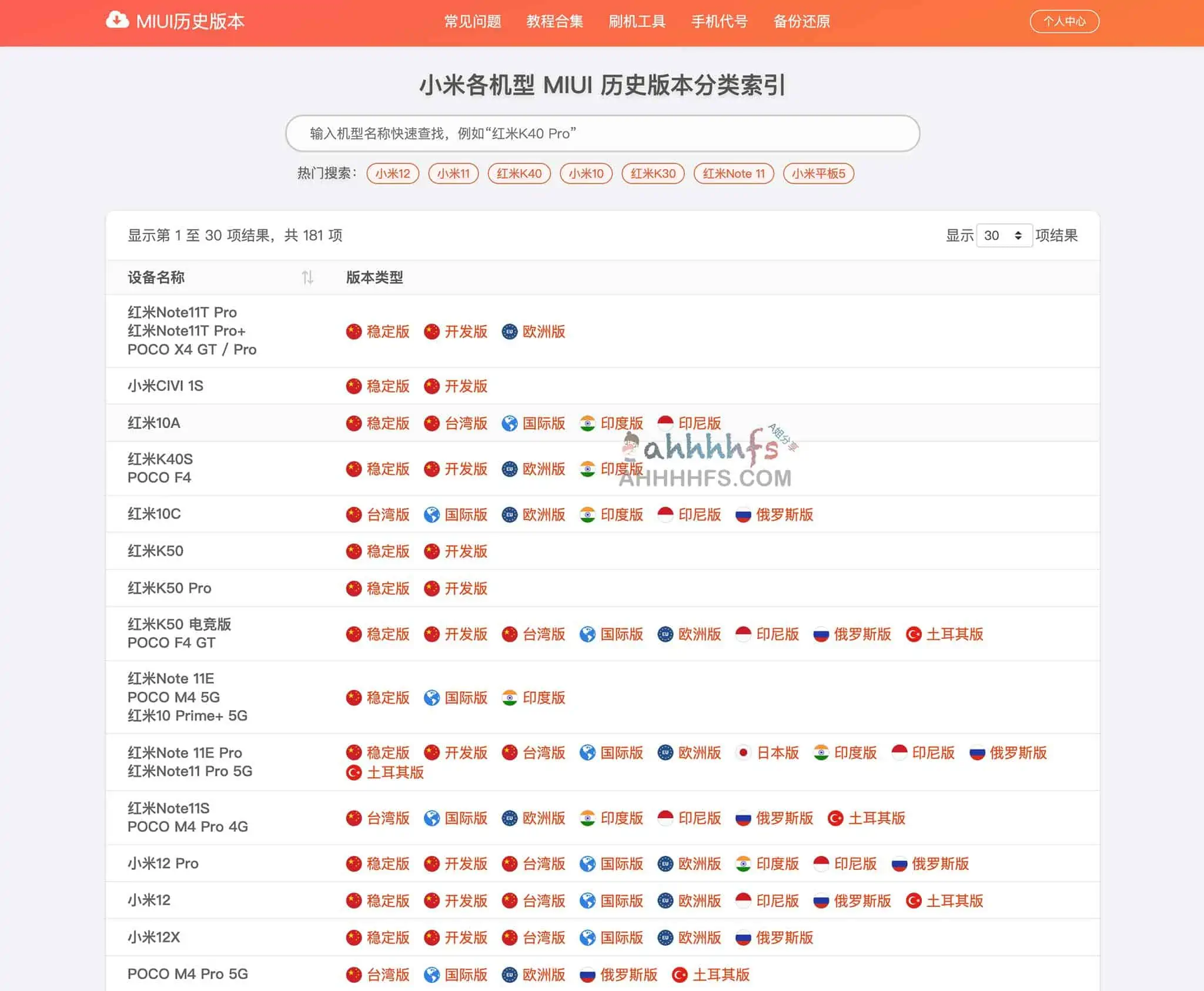Screen dimensions: 1204x991
Task: Open the results-per-page dropdown showing 30
Action: (x=1004, y=236)
